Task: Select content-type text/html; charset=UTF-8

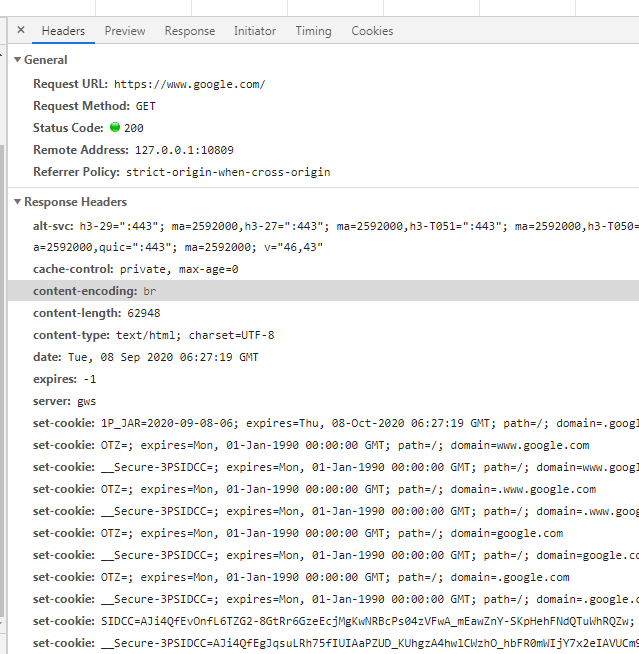Action: point(195,335)
